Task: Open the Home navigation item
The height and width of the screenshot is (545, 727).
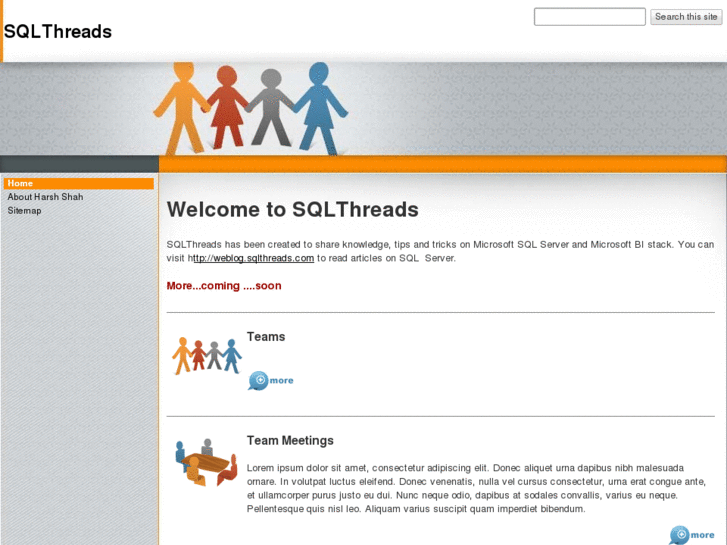Action: (79, 183)
